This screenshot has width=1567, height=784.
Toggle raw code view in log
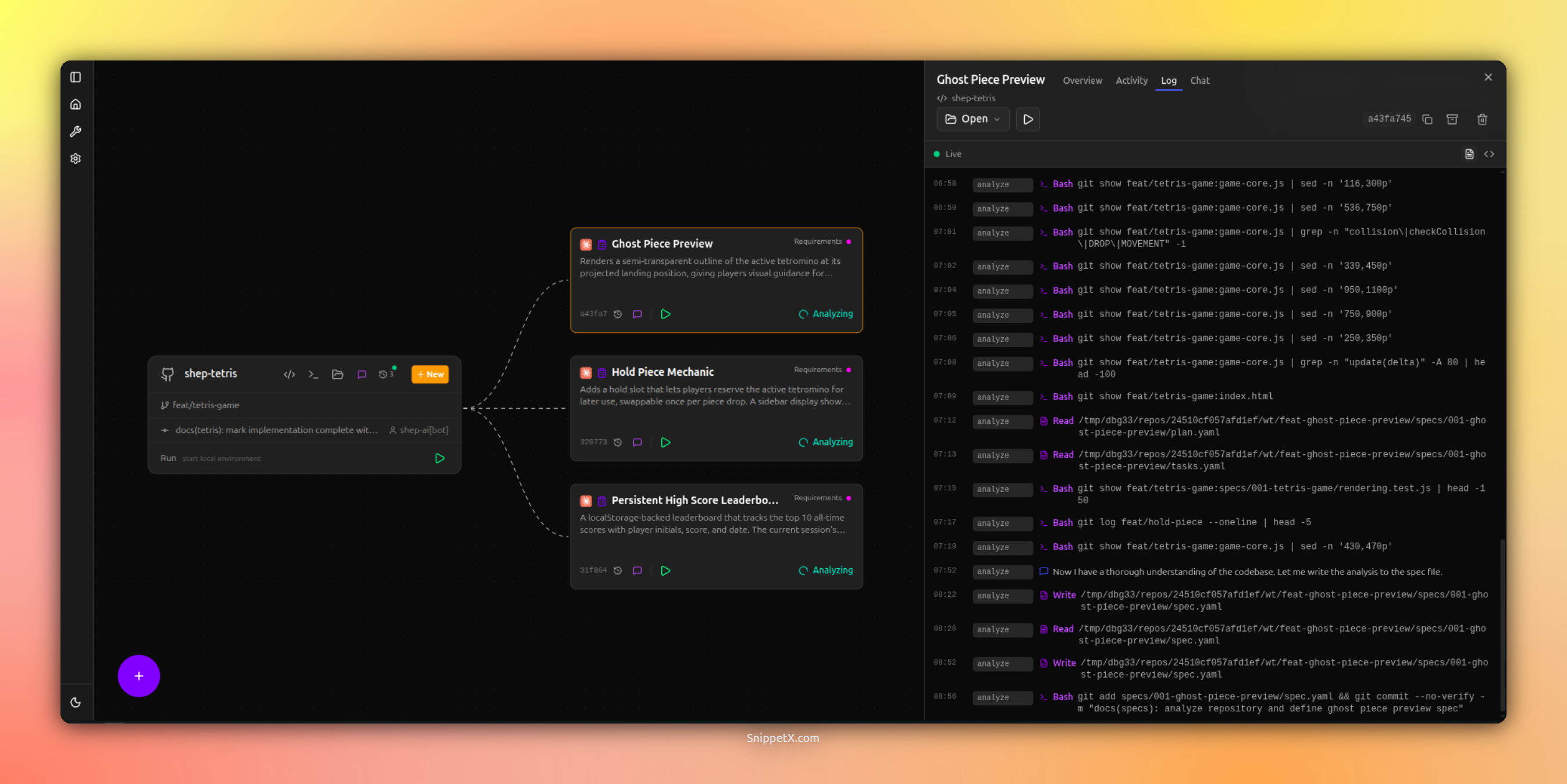[x=1488, y=154]
